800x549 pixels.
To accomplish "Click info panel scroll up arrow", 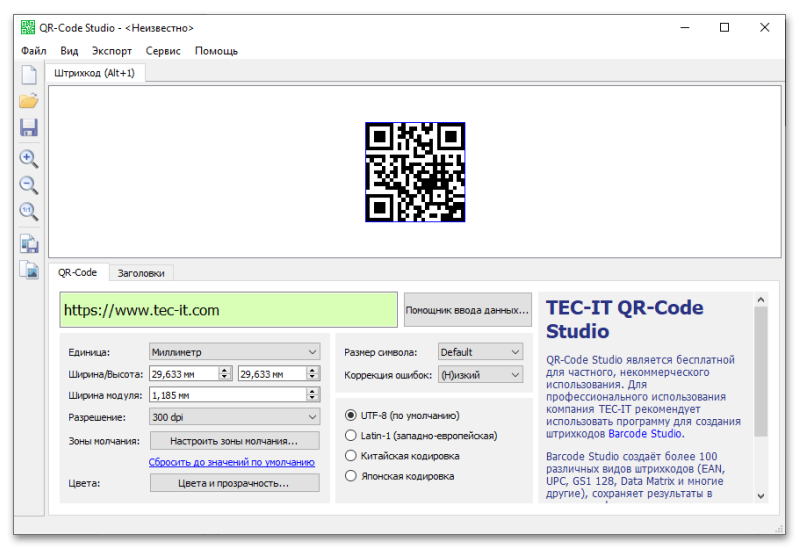I will pyautogui.click(x=761, y=300).
